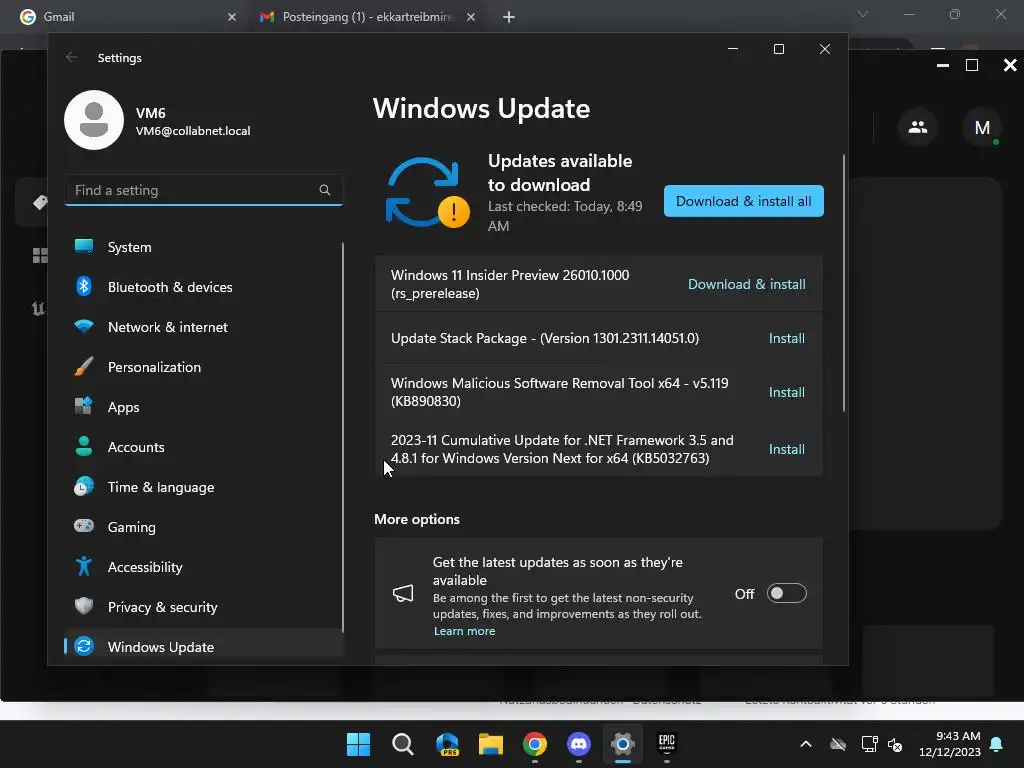Open Learn more link
Screen dimensions: 1024x768
click(x=464, y=631)
